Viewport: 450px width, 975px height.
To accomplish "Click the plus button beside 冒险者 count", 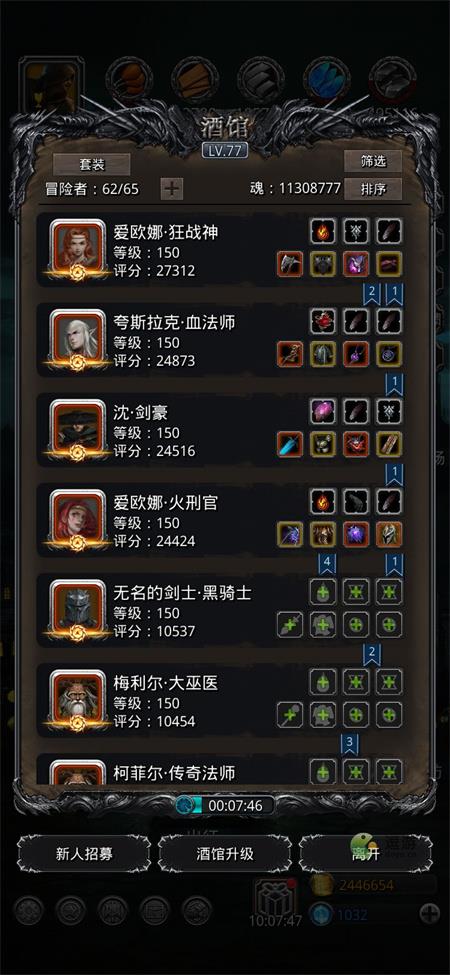I will click(x=172, y=189).
